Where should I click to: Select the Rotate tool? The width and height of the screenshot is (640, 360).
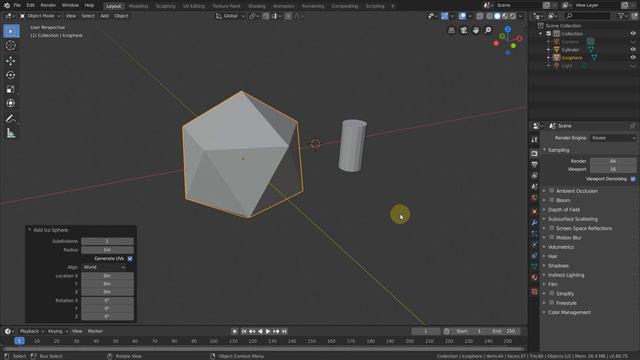pyautogui.click(x=11, y=75)
